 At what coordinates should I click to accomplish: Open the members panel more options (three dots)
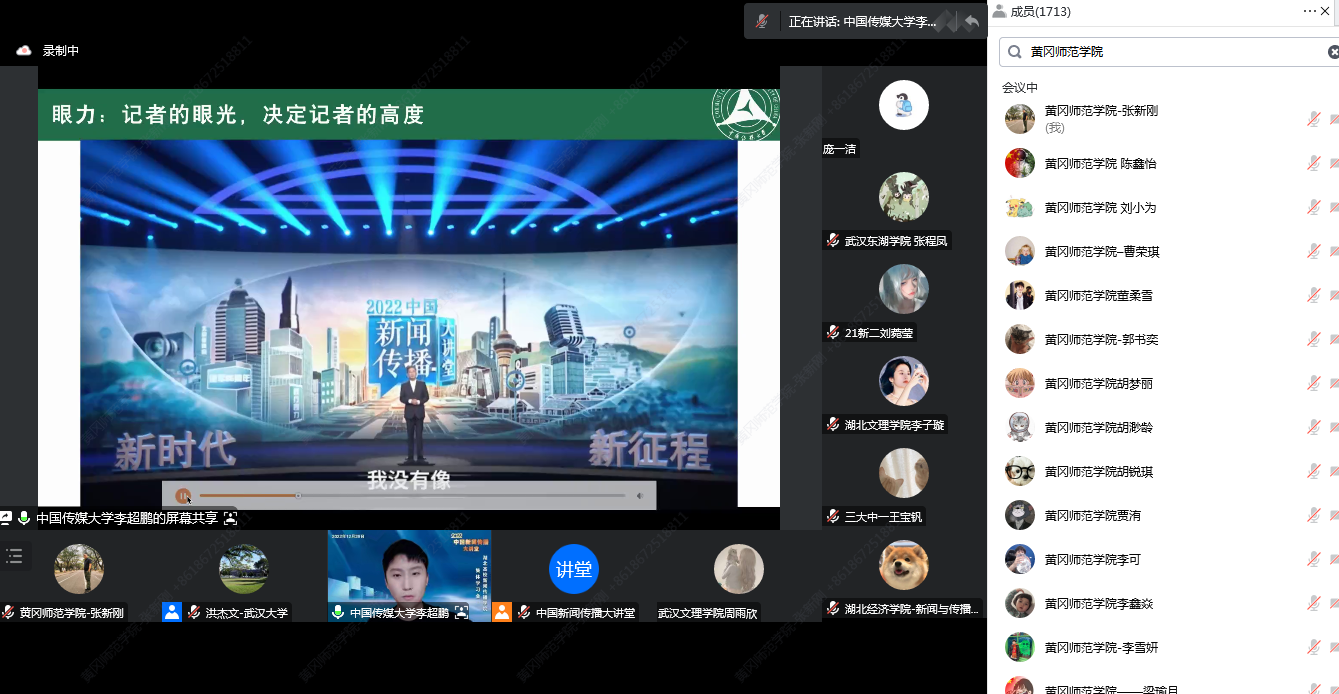(x=1309, y=11)
